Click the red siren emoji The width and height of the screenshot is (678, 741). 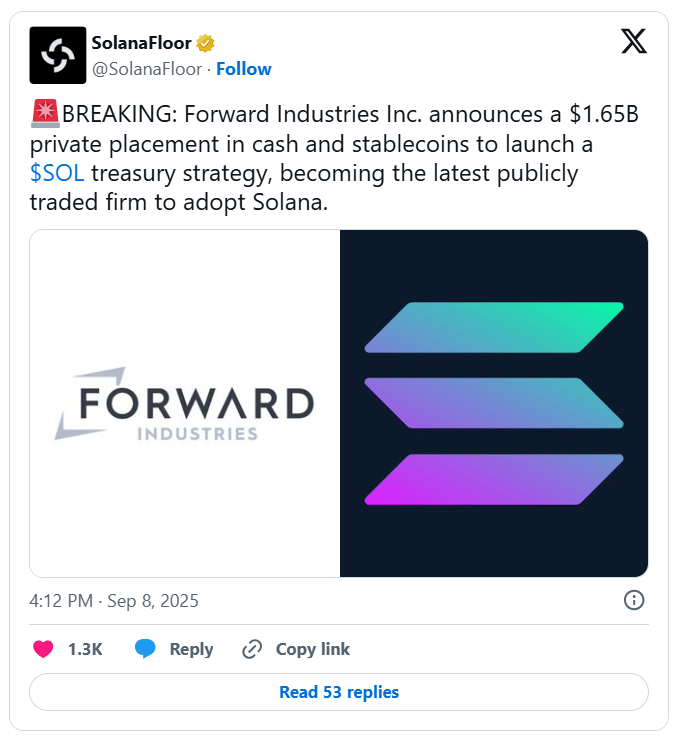coord(45,115)
